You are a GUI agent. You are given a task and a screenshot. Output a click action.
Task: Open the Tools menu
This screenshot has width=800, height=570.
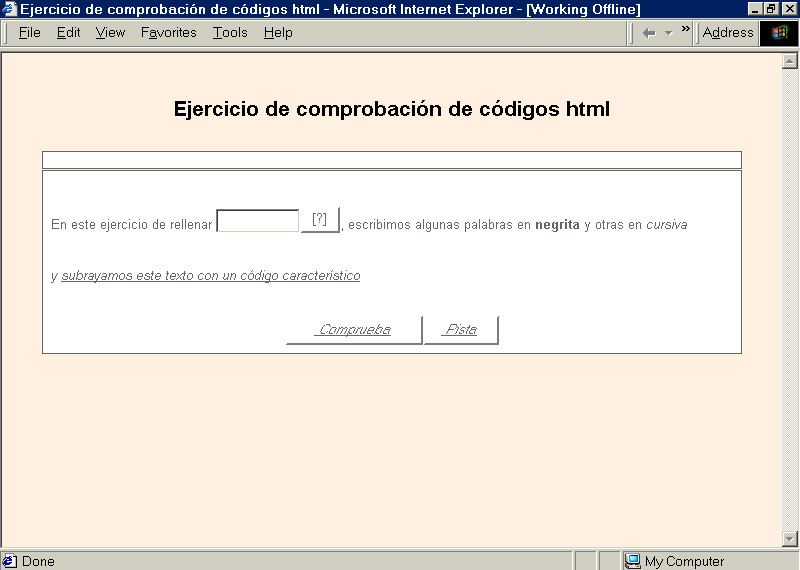[x=230, y=33]
